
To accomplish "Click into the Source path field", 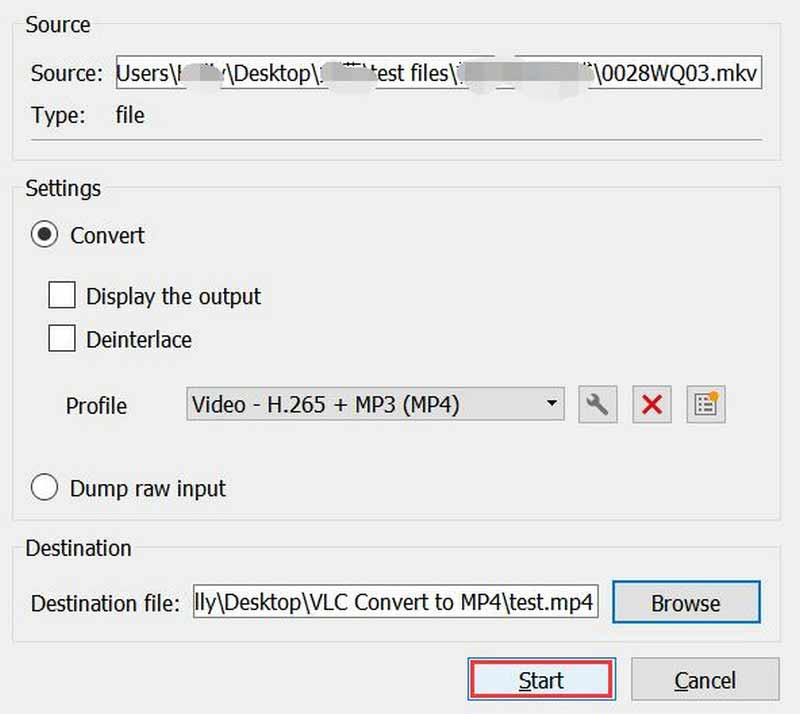I will pos(439,72).
